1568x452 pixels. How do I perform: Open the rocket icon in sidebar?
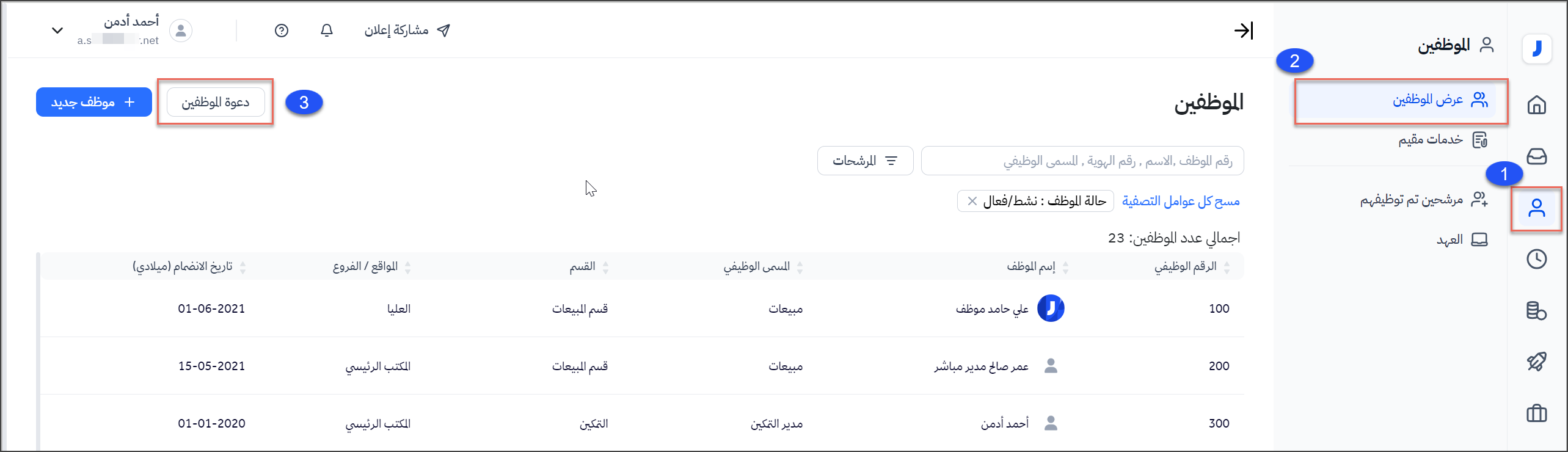[1536, 362]
